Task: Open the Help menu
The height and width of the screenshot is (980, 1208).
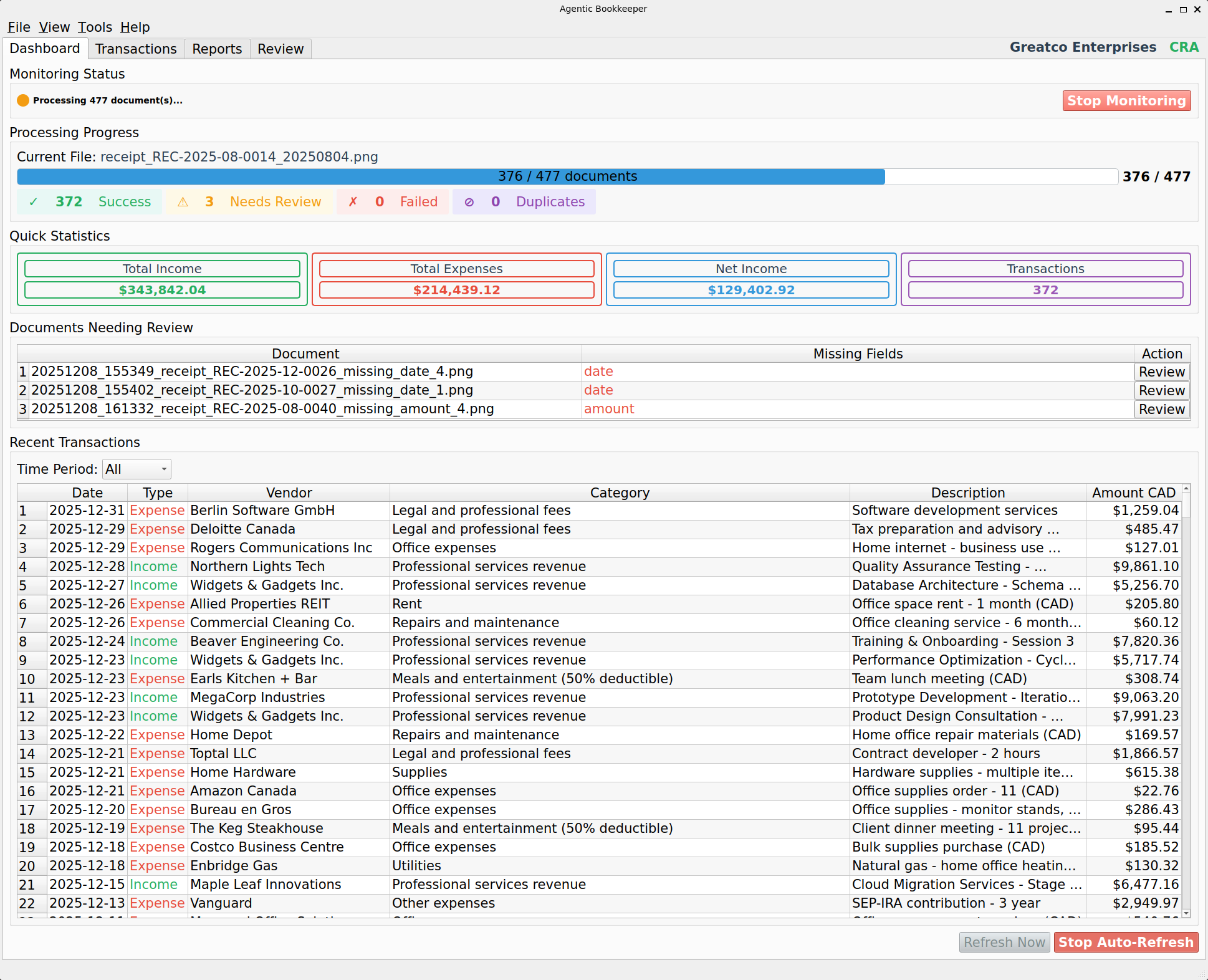Action: click(x=135, y=27)
